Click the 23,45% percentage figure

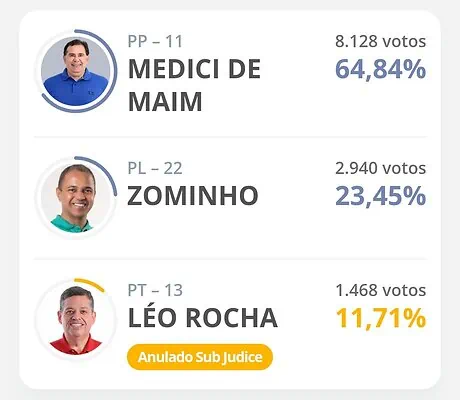380,196
